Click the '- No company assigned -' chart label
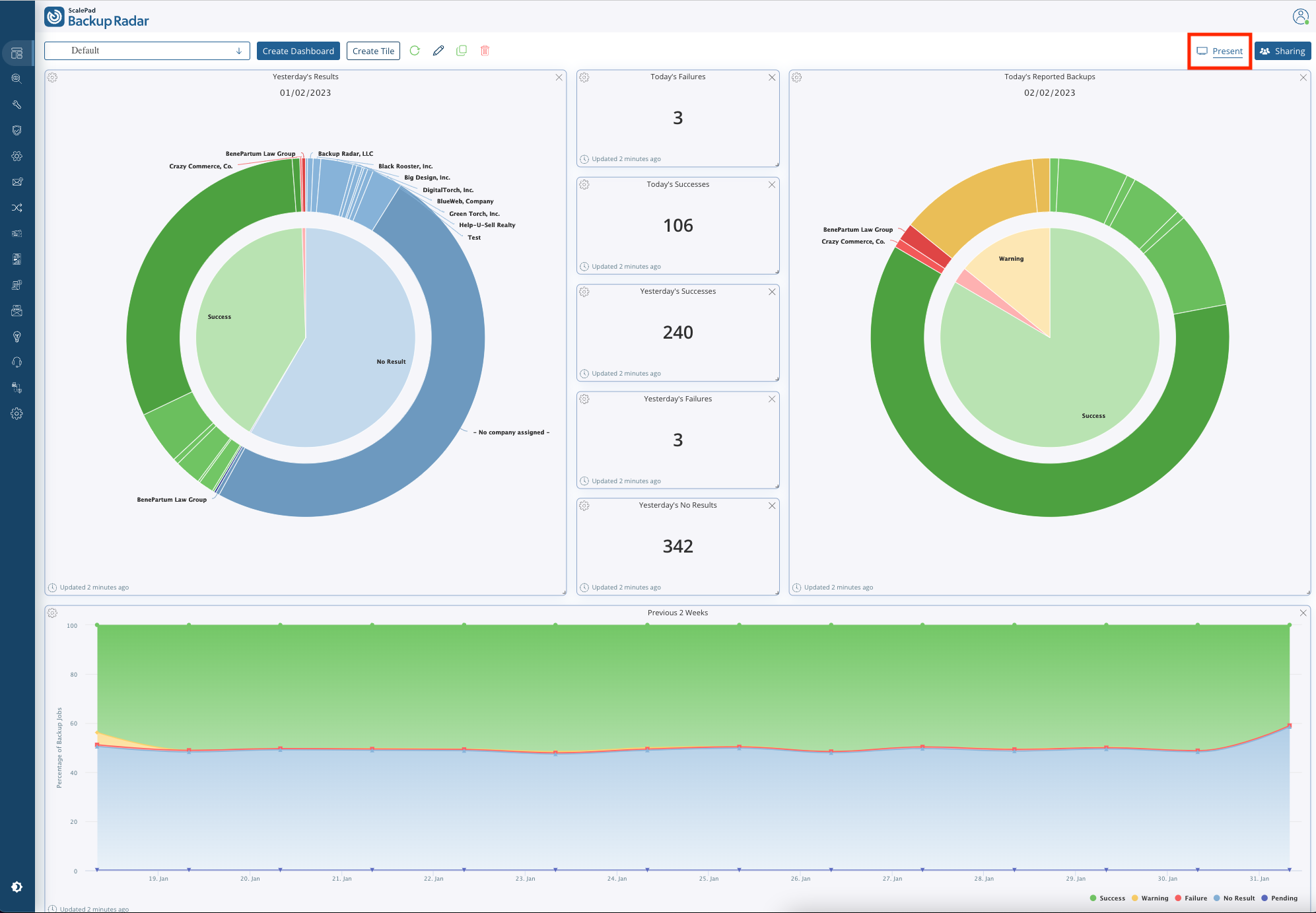The height and width of the screenshot is (913, 1316). (511, 432)
